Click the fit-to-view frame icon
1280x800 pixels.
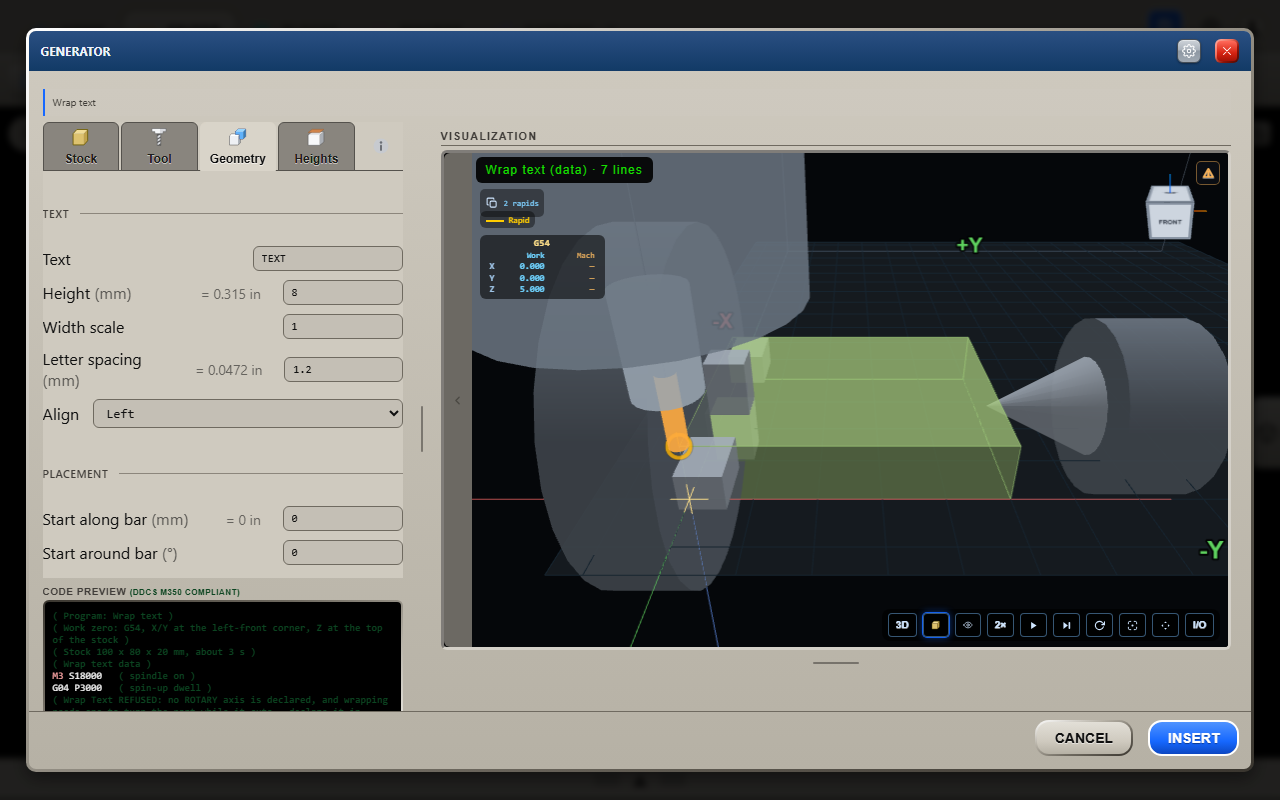coord(1133,625)
